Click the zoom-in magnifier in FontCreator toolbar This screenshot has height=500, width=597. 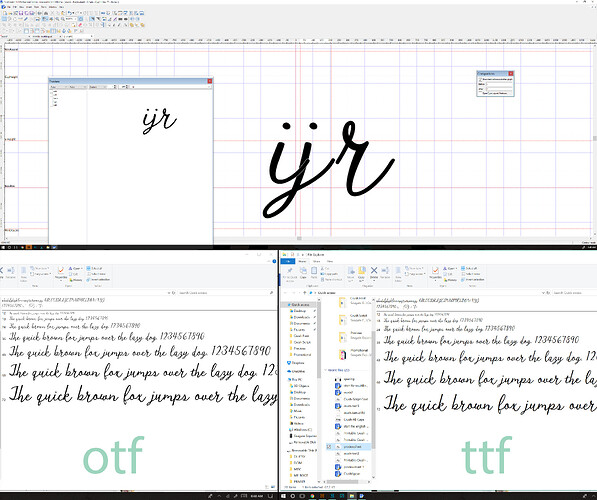click(x=57, y=19)
